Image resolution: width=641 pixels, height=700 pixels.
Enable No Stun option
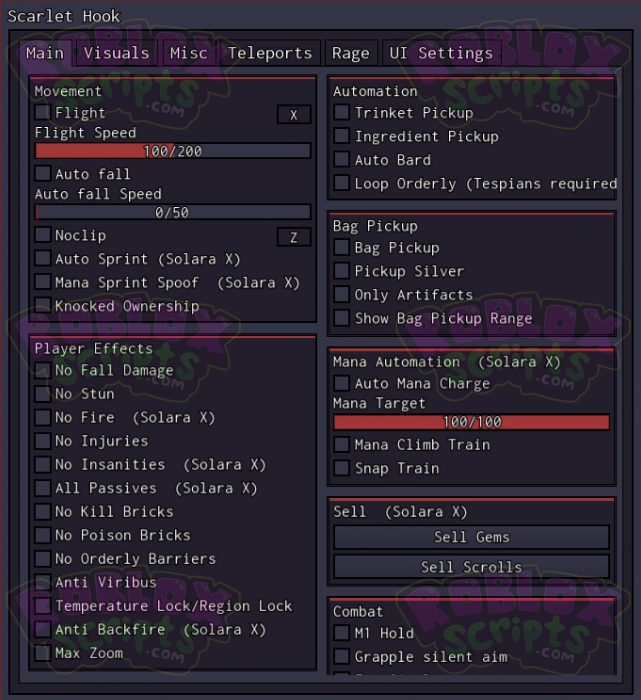(x=43, y=394)
